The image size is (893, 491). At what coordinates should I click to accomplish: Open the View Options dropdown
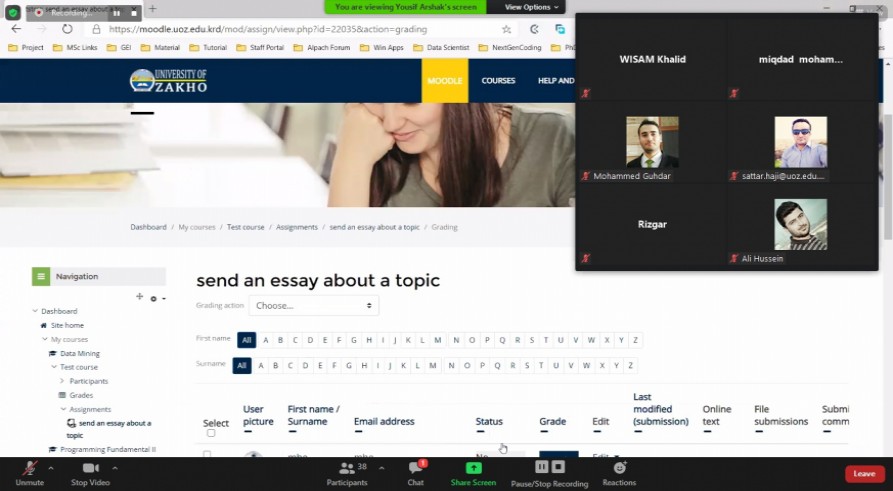[528, 7]
